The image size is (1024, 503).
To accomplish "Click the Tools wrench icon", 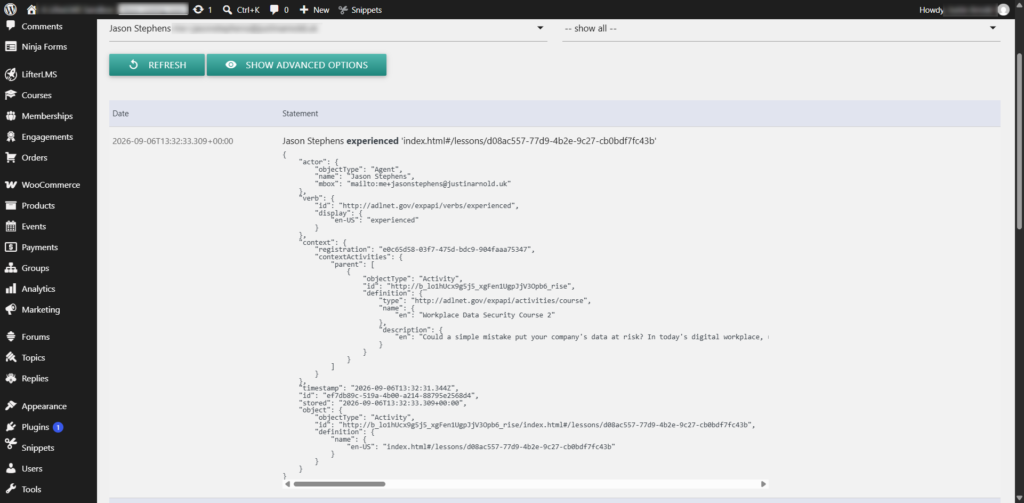I will [10, 489].
